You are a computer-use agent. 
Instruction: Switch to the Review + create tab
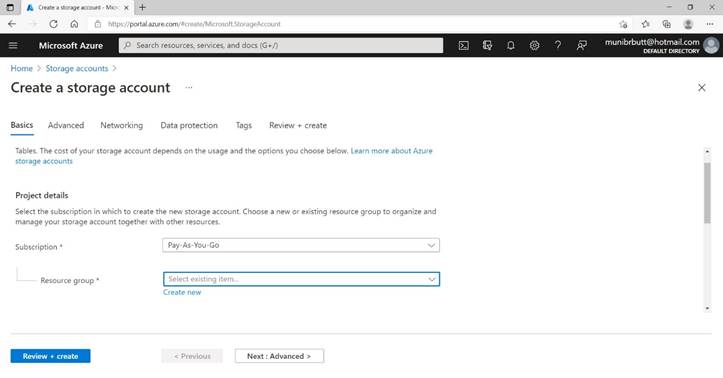(x=298, y=125)
